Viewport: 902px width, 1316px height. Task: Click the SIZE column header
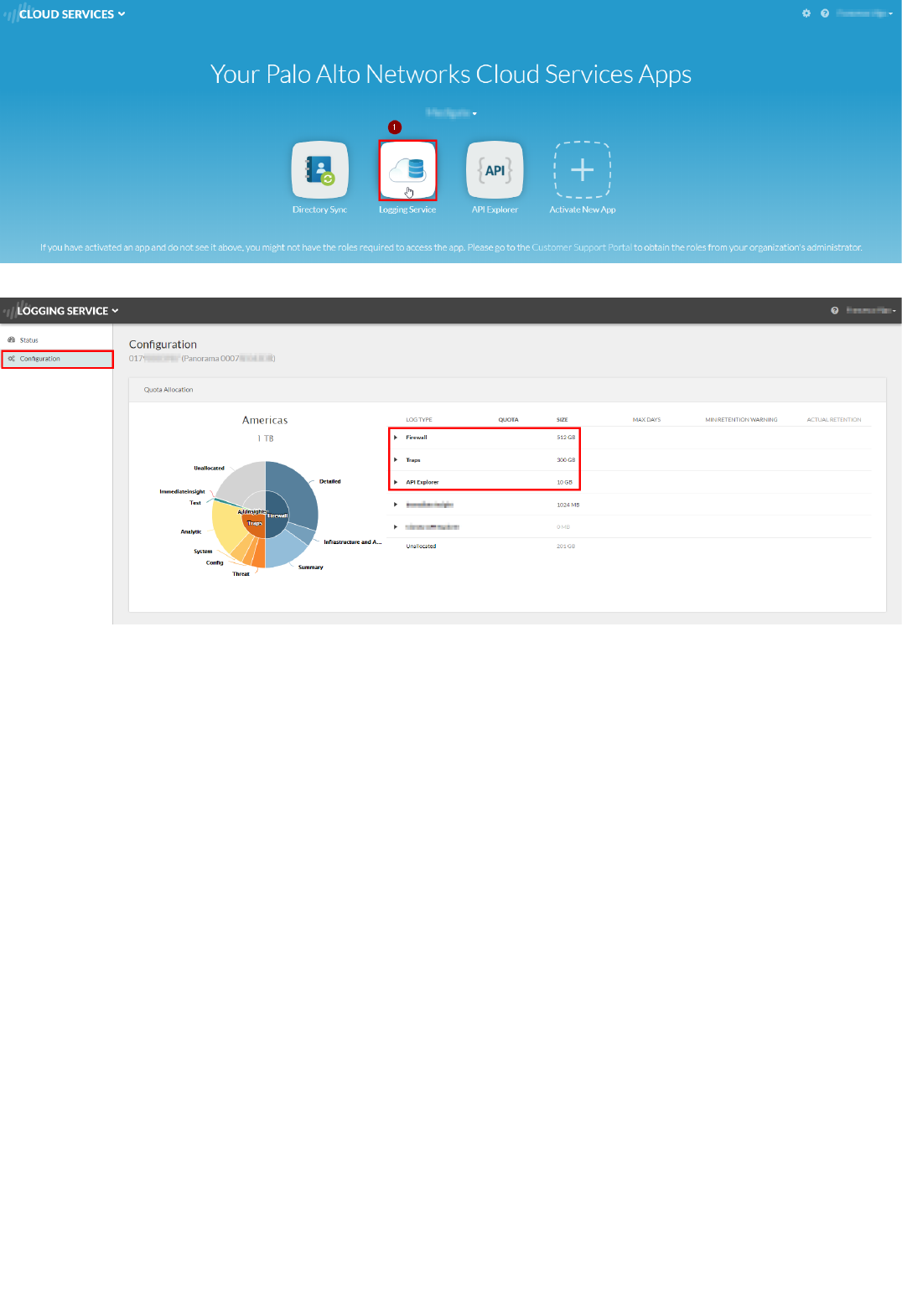tap(562, 420)
